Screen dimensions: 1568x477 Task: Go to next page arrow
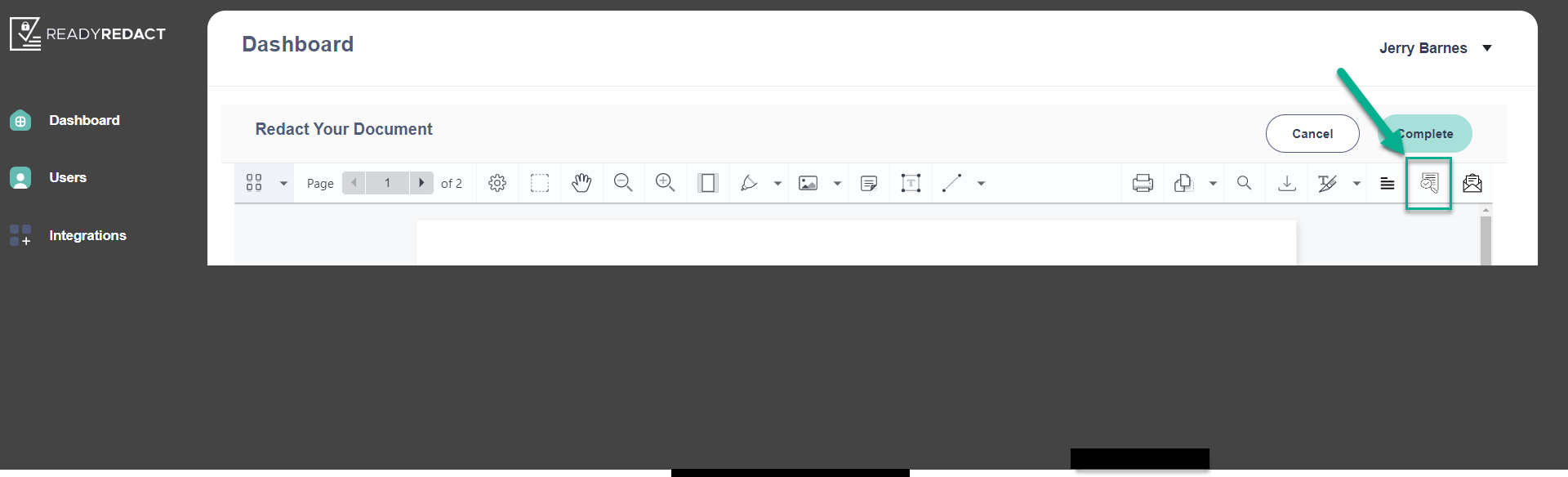(x=421, y=183)
